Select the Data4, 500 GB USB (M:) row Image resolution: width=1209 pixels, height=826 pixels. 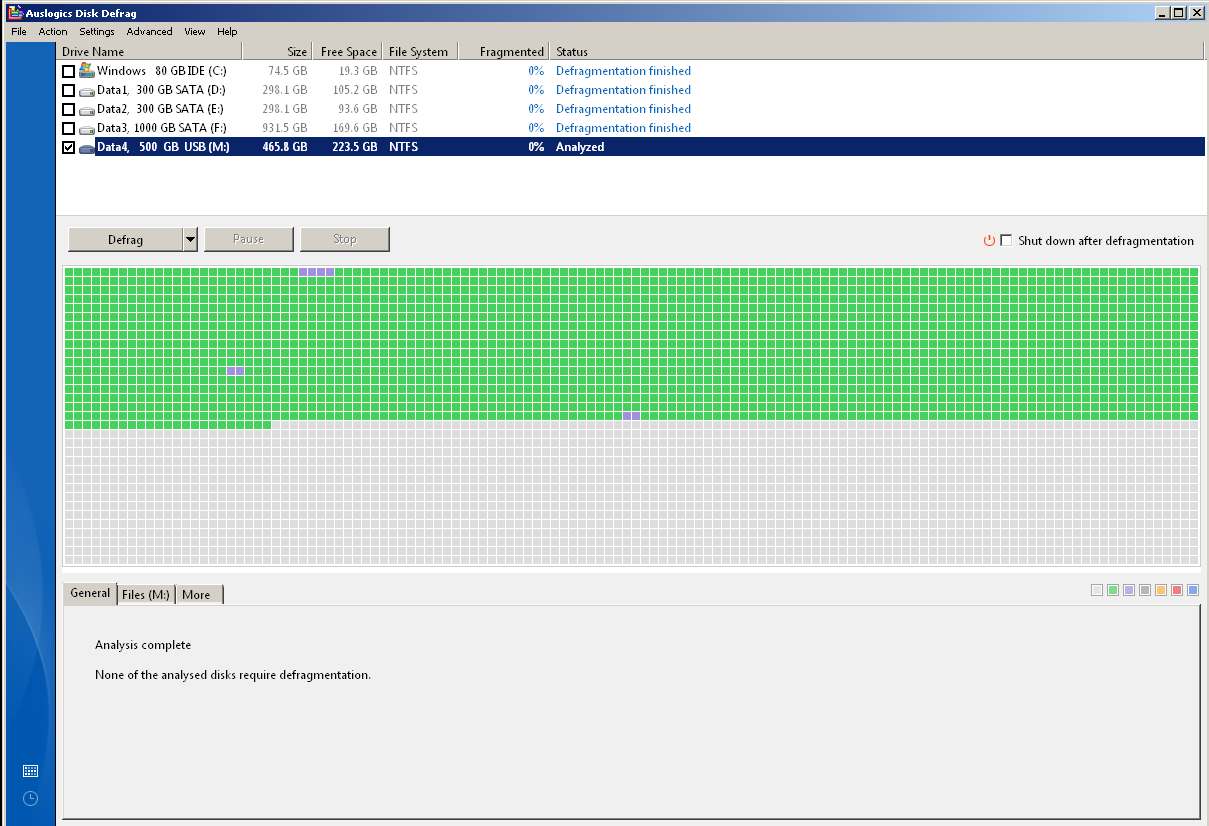click(631, 147)
